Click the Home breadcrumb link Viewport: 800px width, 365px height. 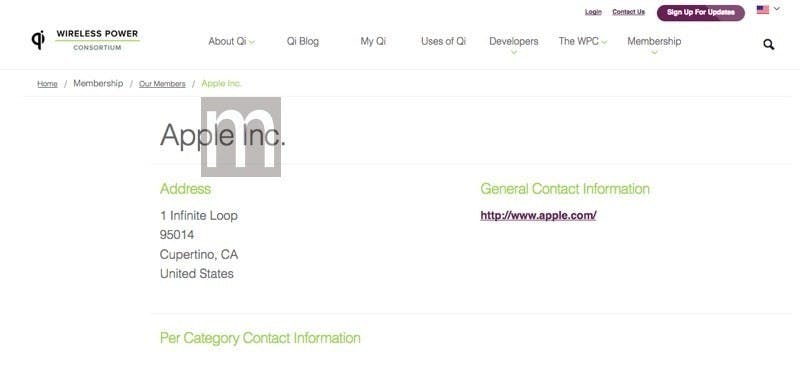47,84
